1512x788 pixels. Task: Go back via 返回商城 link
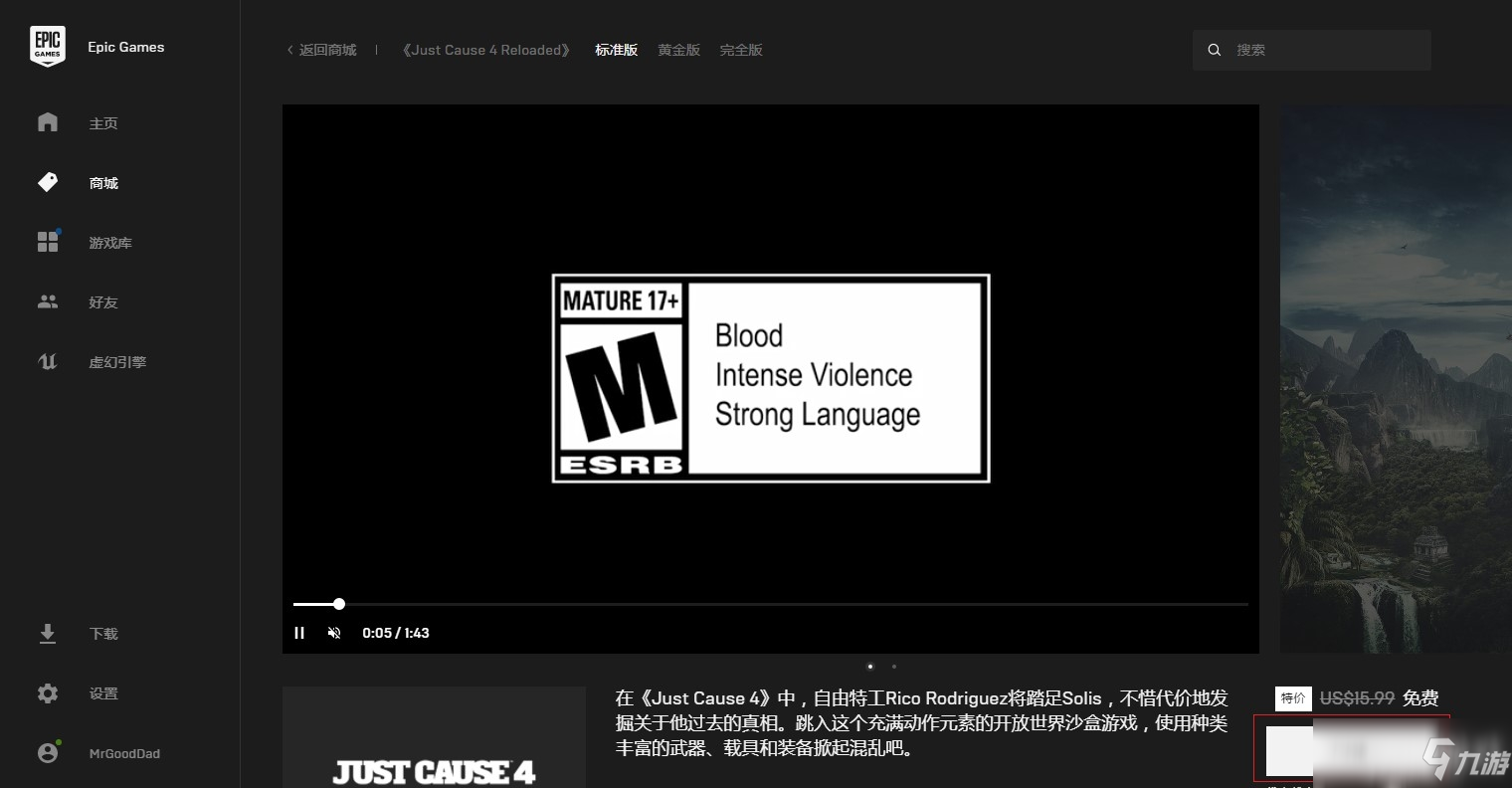(321, 50)
